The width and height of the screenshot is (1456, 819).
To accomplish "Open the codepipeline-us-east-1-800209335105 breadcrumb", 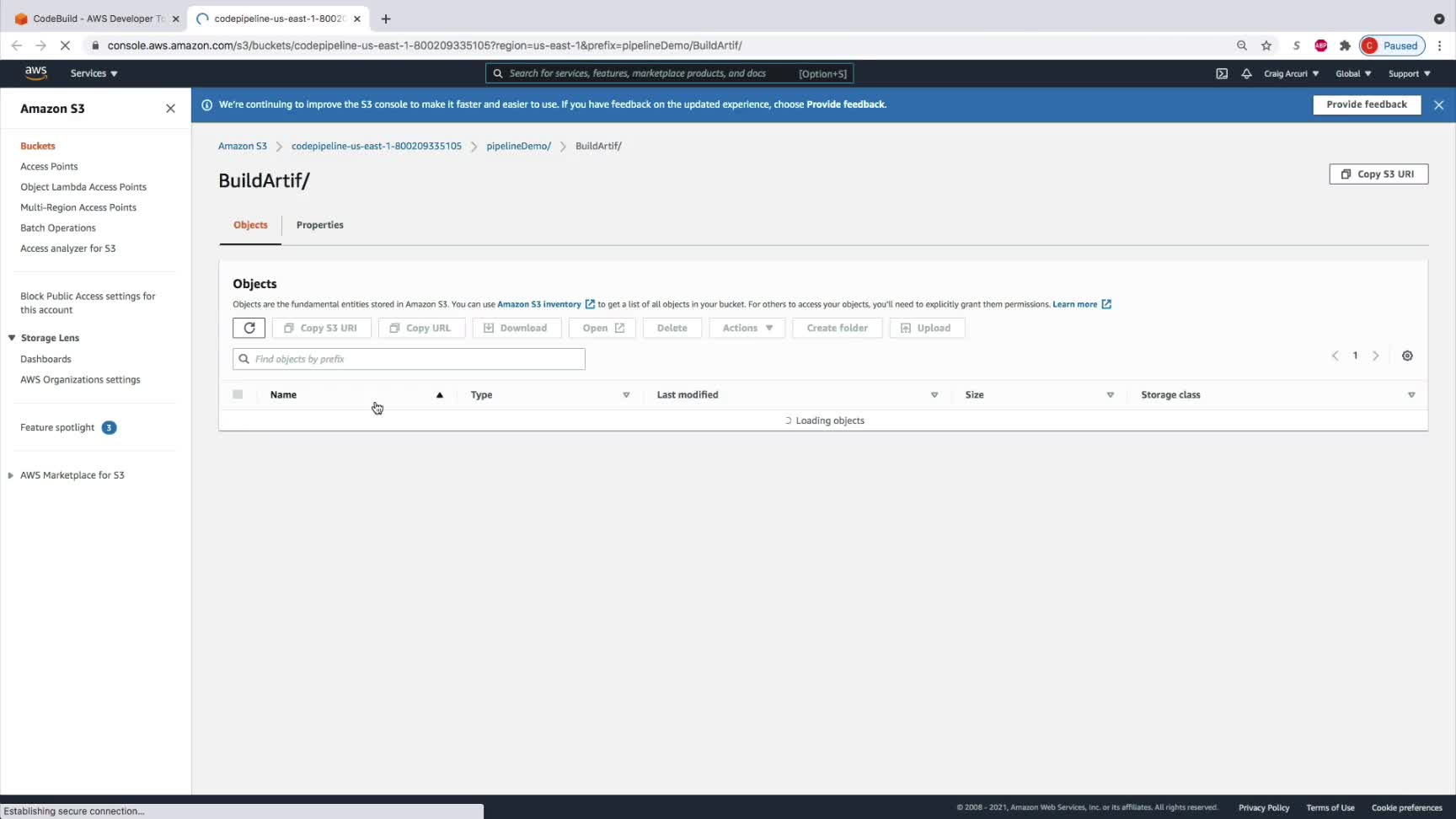I will pyautogui.click(x=377, y=146).
